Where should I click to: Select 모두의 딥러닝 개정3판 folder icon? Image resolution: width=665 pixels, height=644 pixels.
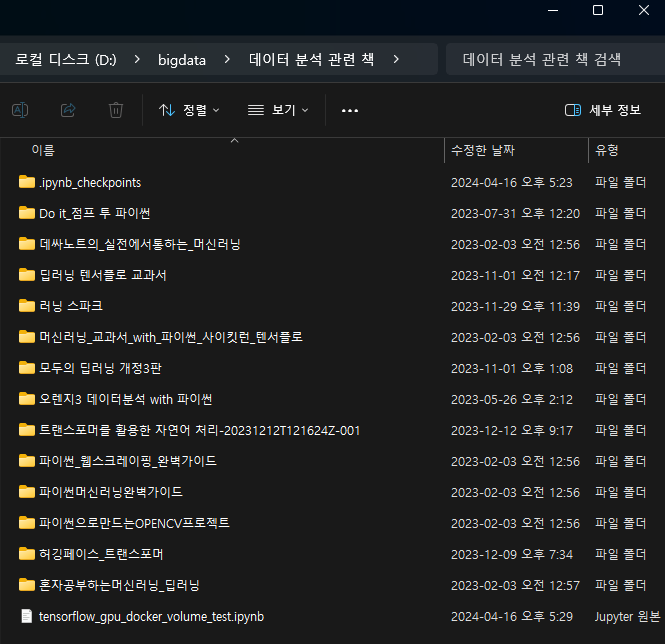point(27,368)
